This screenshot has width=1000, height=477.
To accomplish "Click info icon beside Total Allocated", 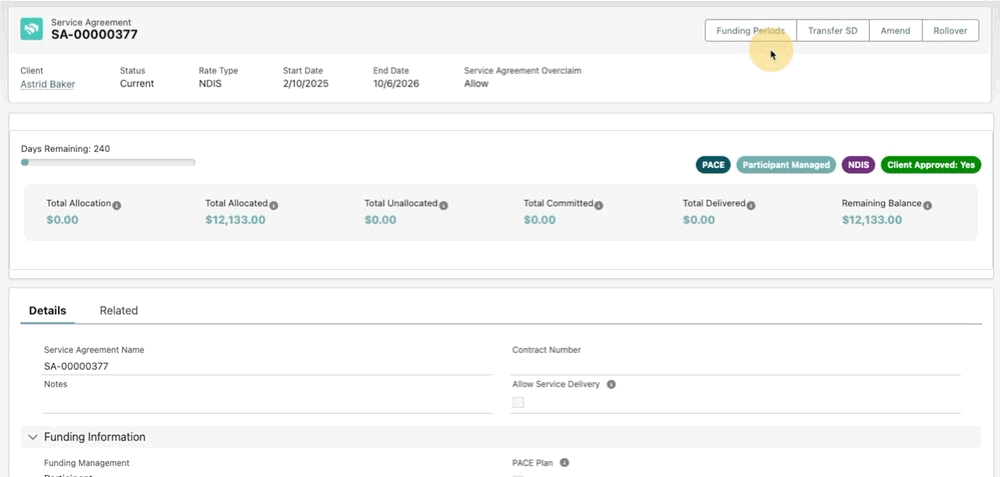I will pyautogui.click(x=274, y=205).
